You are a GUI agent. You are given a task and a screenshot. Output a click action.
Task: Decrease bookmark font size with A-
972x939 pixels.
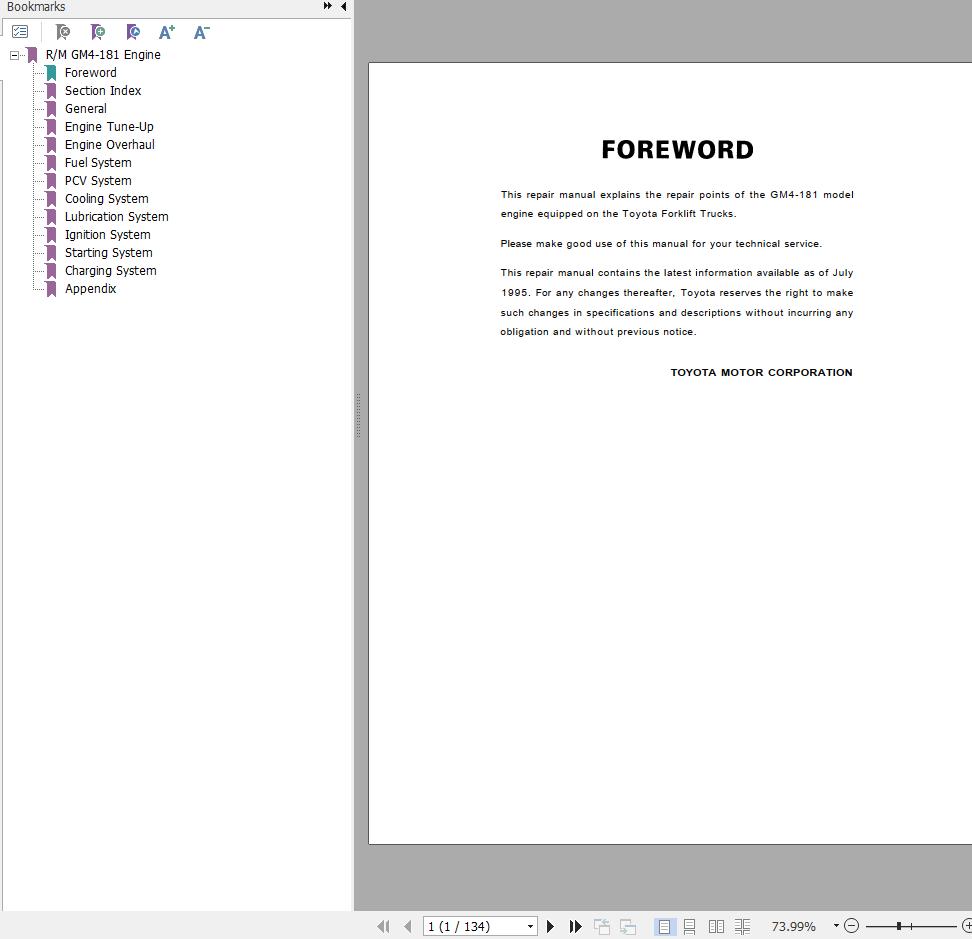tap(201, 32)
